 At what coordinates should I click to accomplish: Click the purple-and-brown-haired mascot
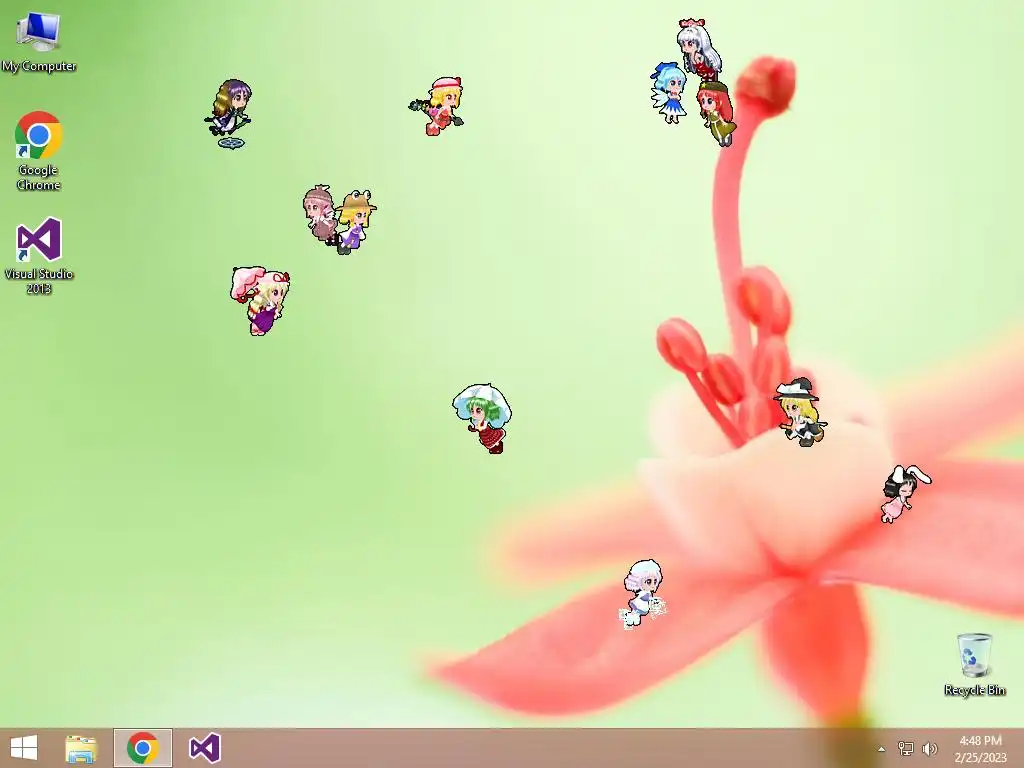click(229, 113)
